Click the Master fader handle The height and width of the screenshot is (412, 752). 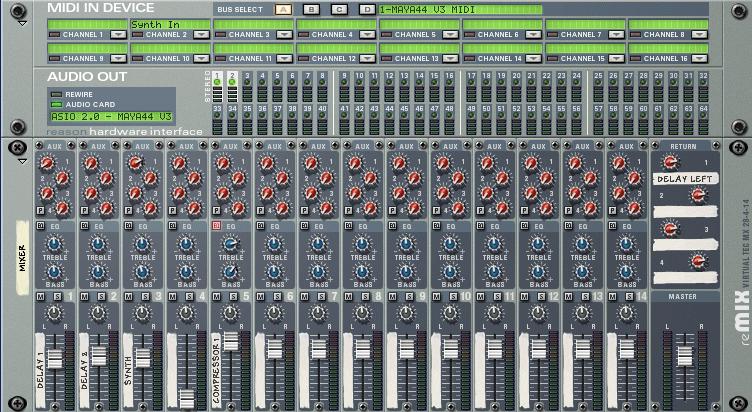(x=684, y=356)
